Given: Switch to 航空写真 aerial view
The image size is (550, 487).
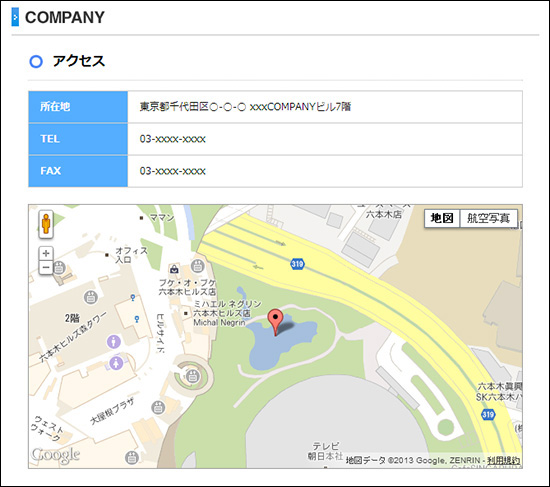Looking at the screenshot, I should click(x=488, y=218).
